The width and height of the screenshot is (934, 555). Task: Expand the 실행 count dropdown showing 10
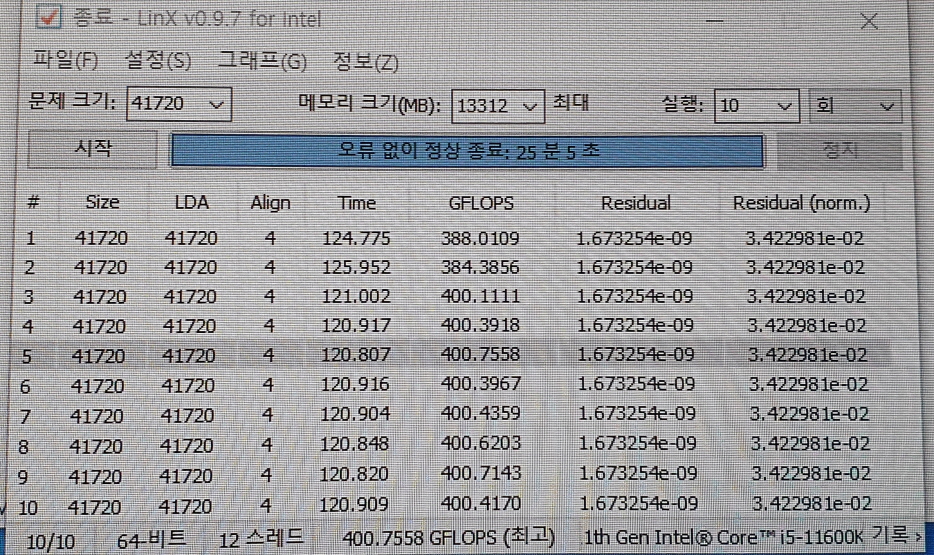785,106
